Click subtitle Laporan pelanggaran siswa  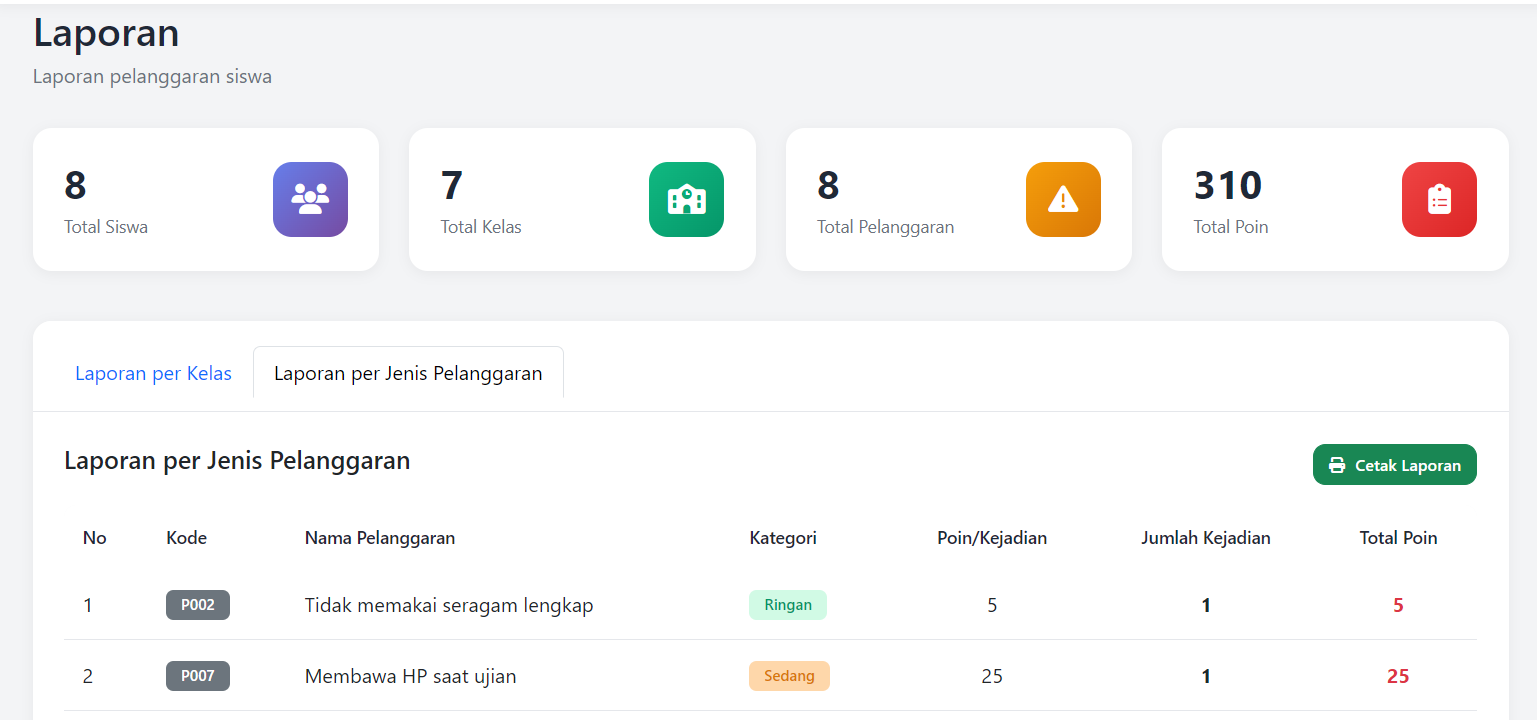152,76
